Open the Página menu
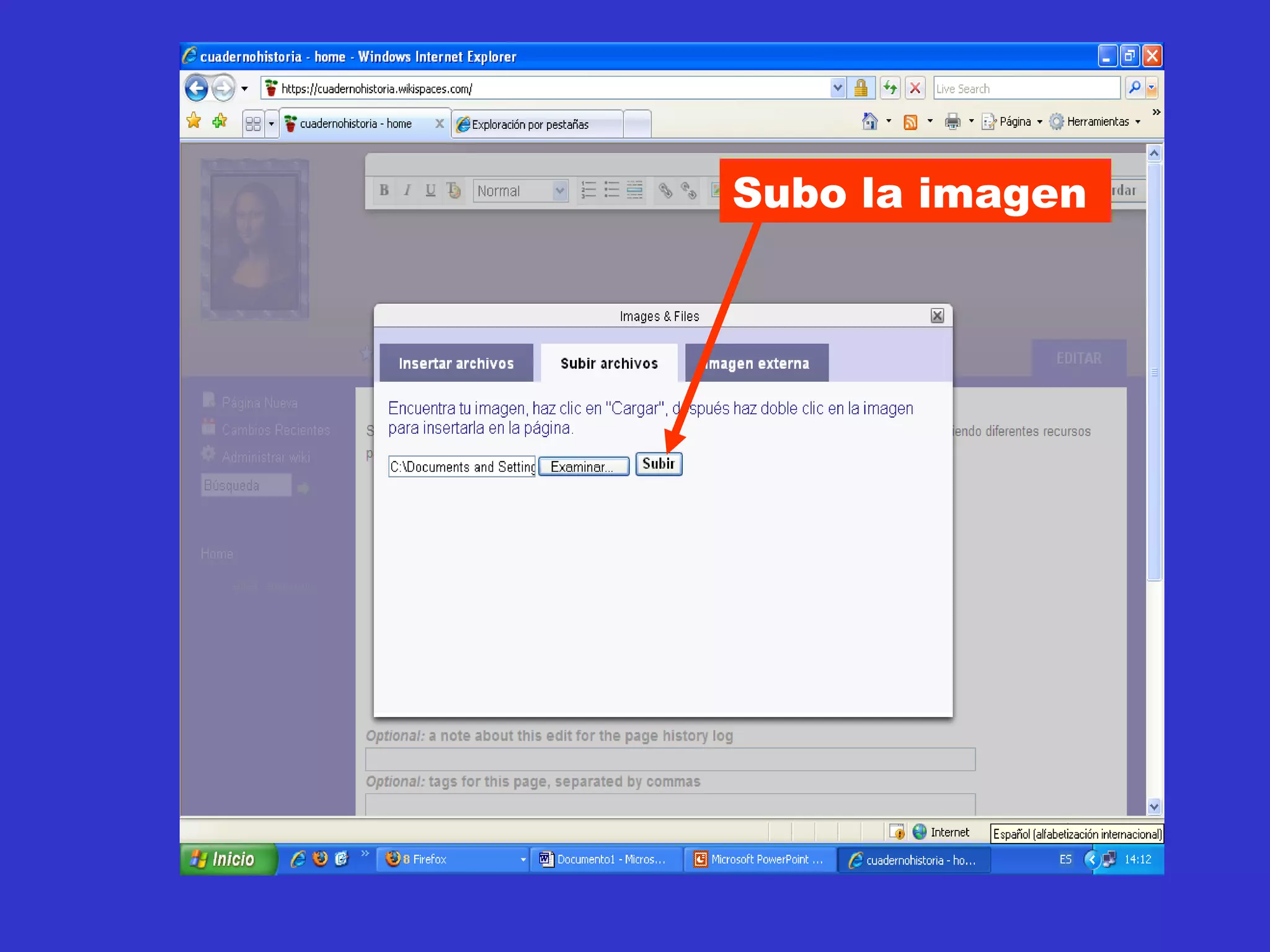This screenshot has width=1270, height=952. point(1012,121)
